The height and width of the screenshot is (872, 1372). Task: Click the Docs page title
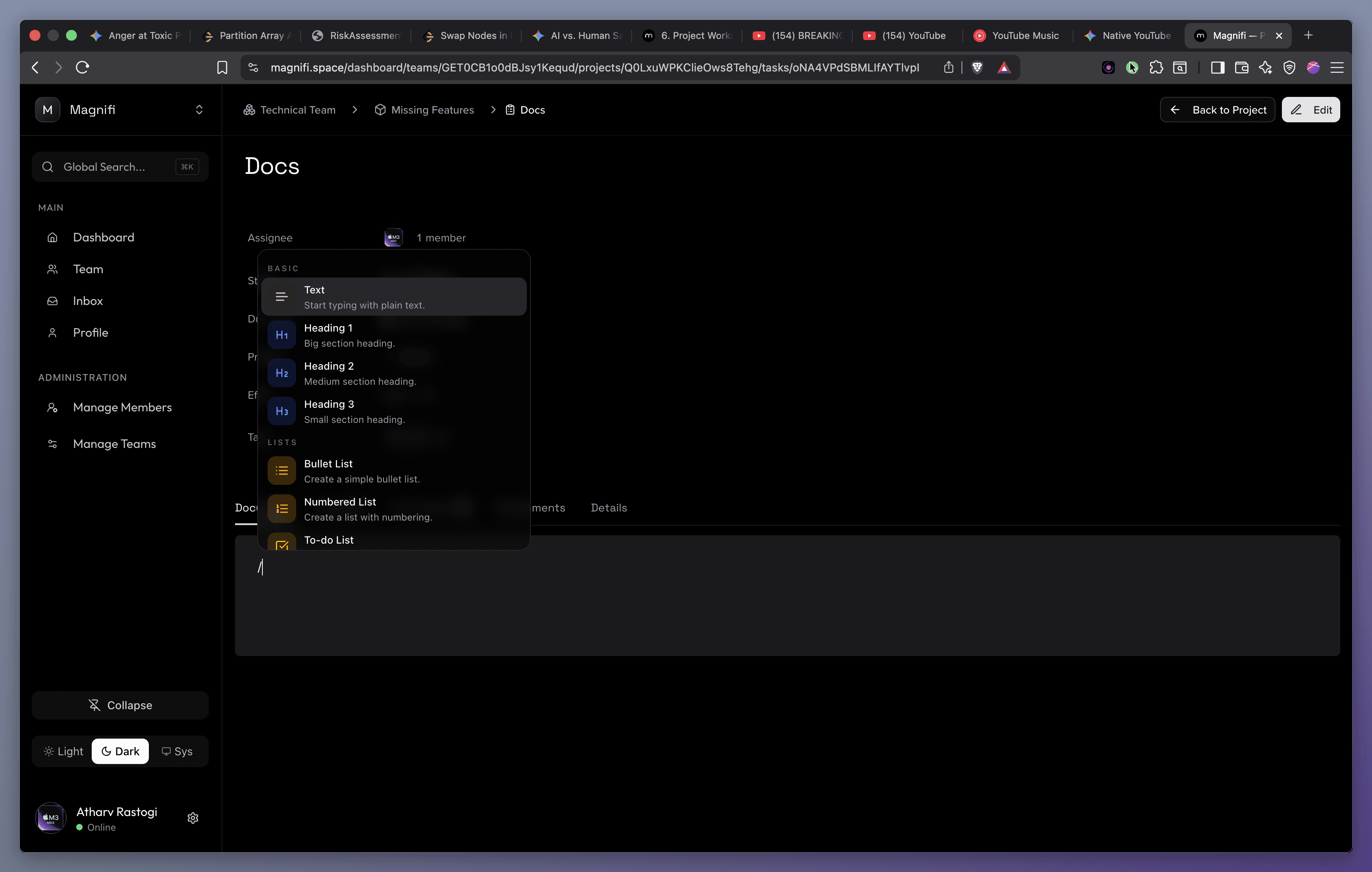[x=272, y=166]
